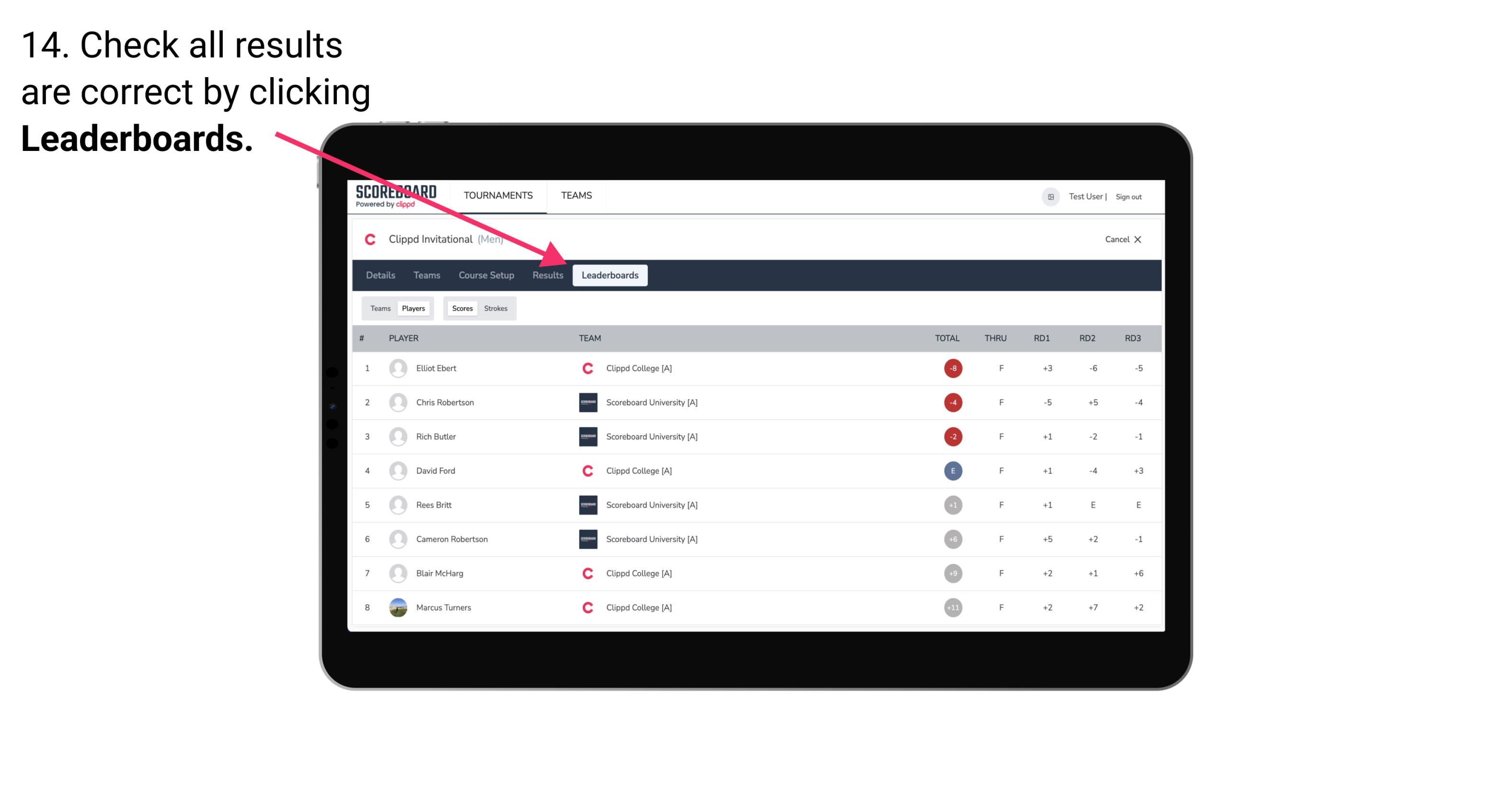Click the Leaderboards tab
Viewport: 1510px width, 812px height.
click(611, 276)
